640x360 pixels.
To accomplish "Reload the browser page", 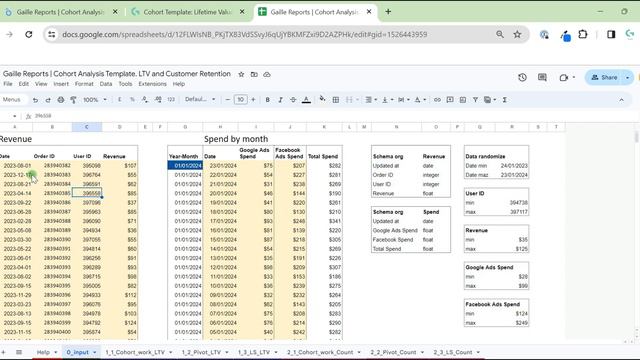I will [x=29, y=35].
